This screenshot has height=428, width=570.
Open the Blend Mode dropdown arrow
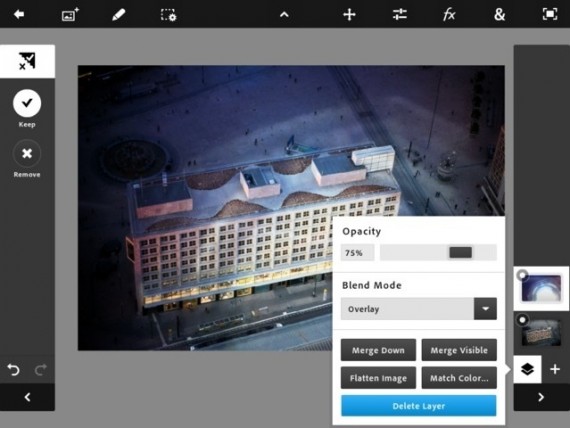click(485, 309)
